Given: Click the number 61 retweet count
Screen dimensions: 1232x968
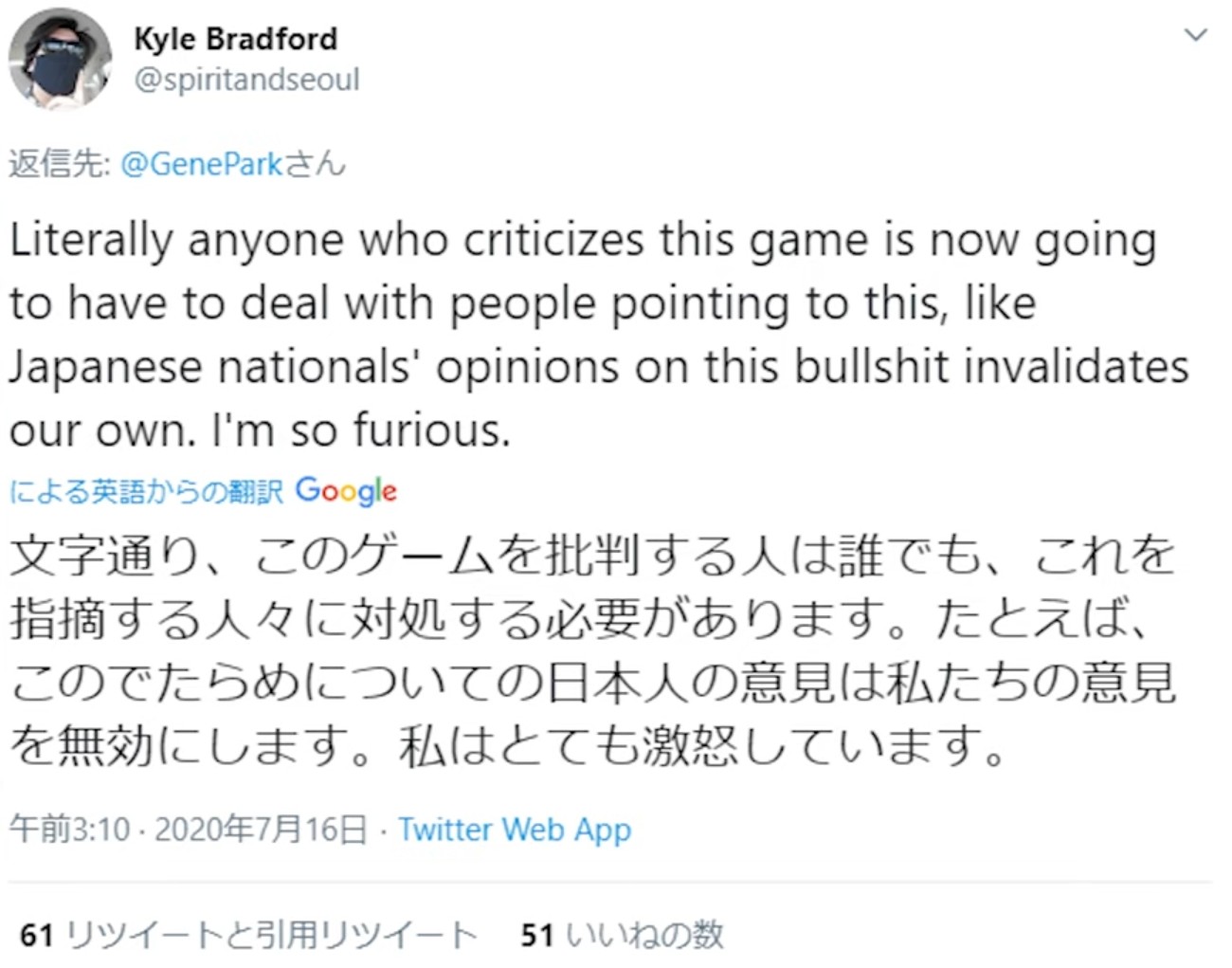Looking at the screenshot, I should click(x=36, y=935).
